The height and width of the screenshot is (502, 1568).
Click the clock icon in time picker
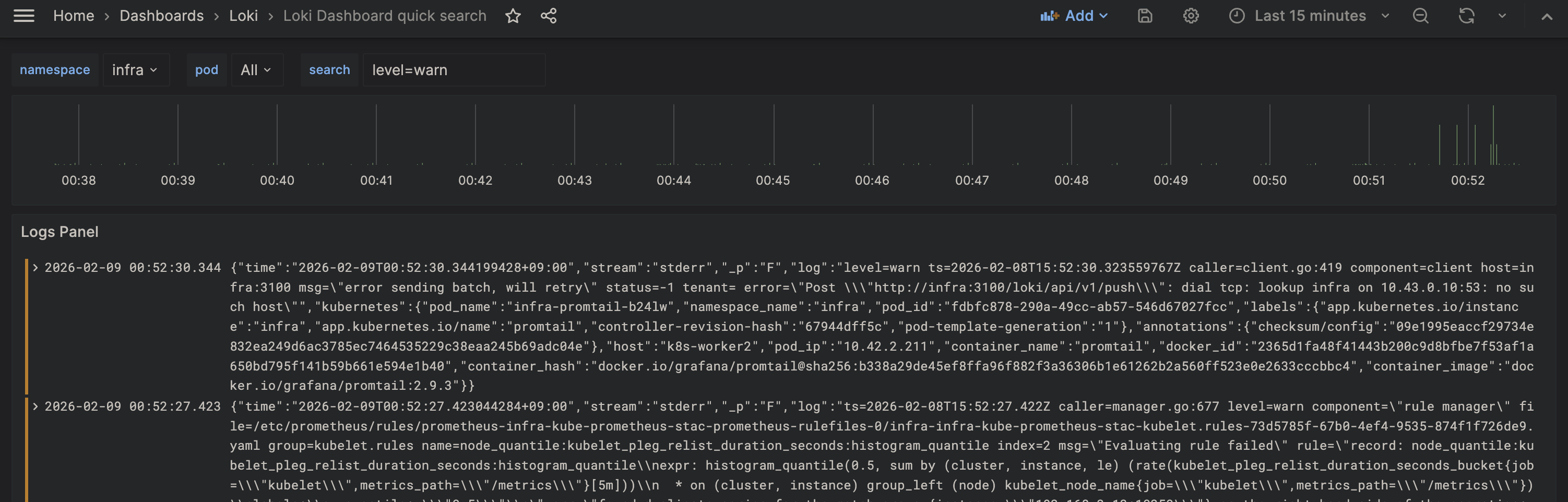point(1236,16)
